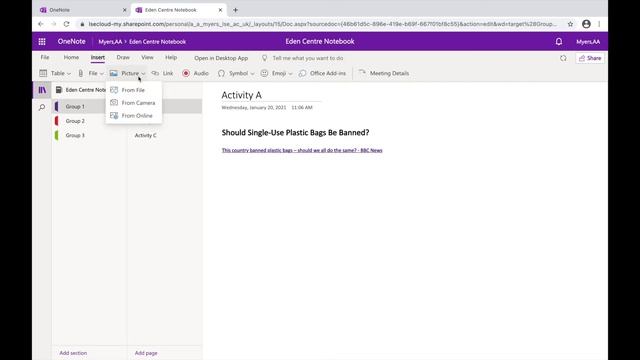Click the Tell me what you want field
The image size is (640, 360).
(x=308, y=58)
